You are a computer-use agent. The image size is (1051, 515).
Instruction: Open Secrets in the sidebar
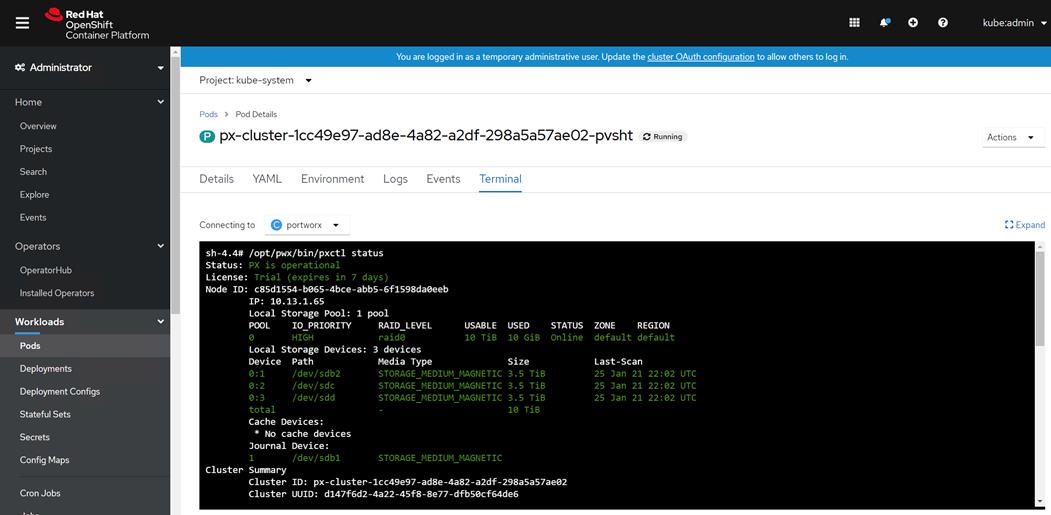pos(35,437)
